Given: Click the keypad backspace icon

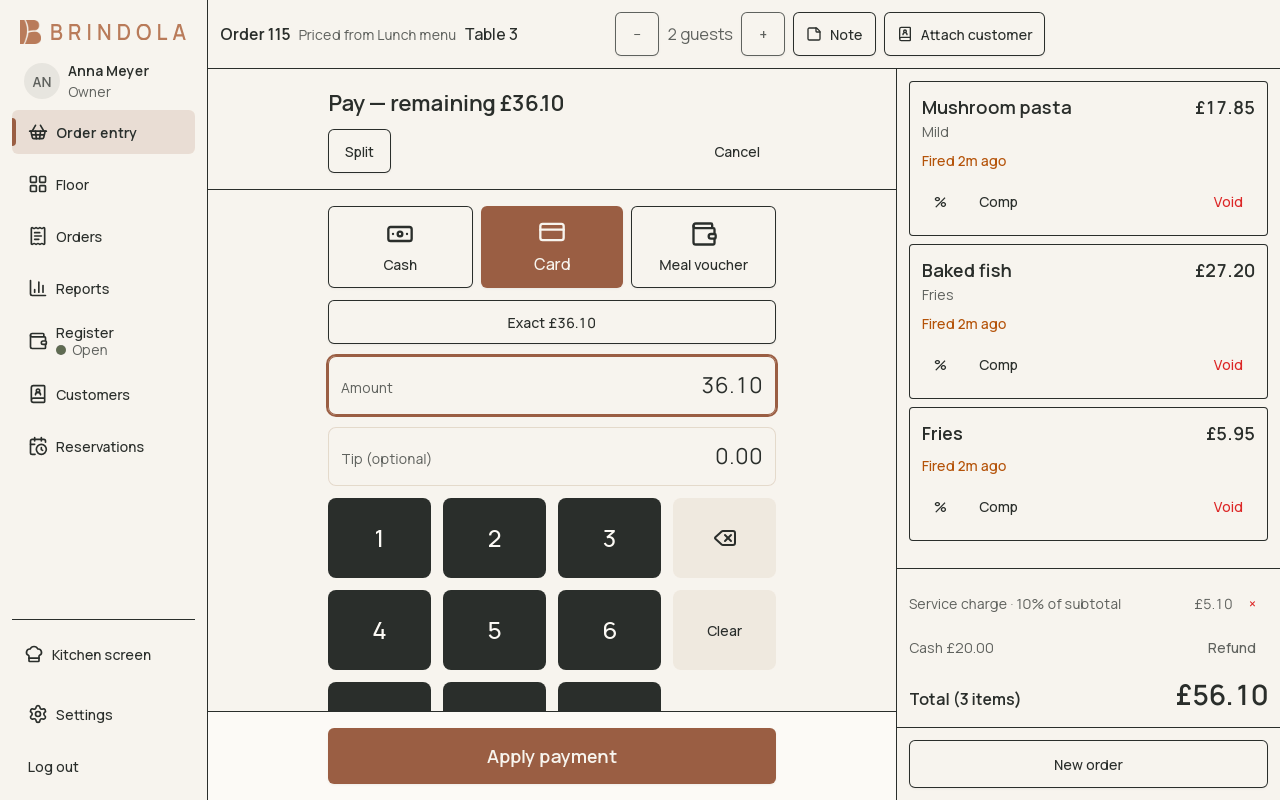Looking at the screenshot, I should point(724,538).
